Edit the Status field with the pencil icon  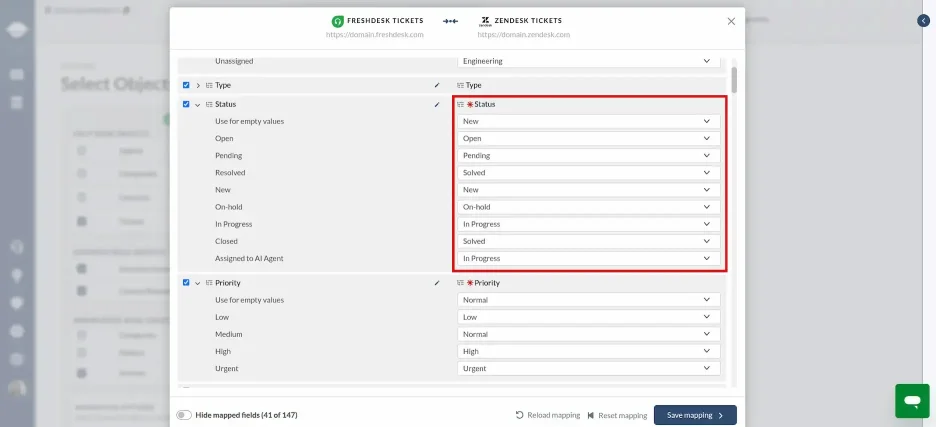click(437, 104)
